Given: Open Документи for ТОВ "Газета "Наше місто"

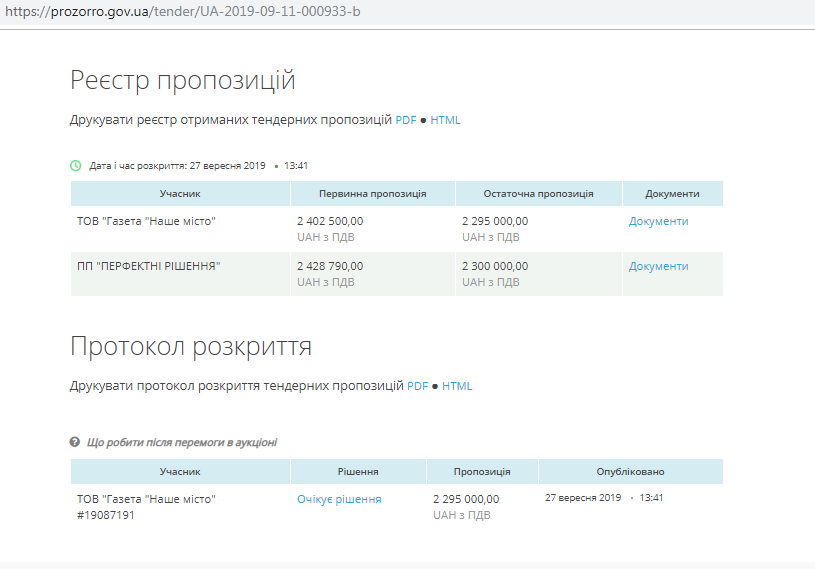Looking at the screenshot, I should click(658, 221).
